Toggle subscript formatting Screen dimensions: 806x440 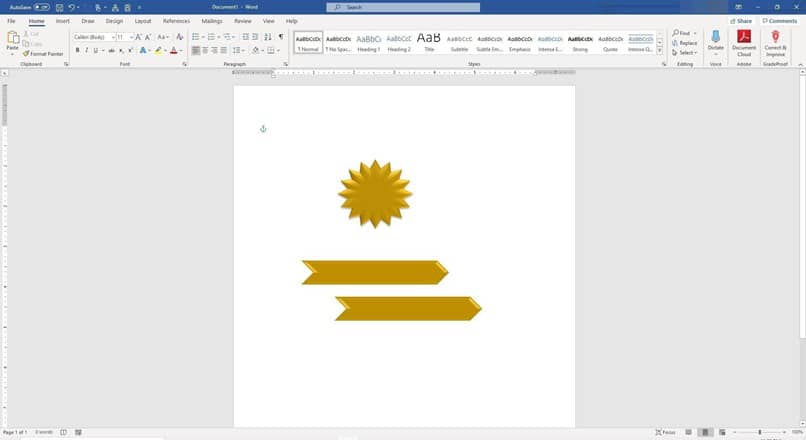pos(121,50)
